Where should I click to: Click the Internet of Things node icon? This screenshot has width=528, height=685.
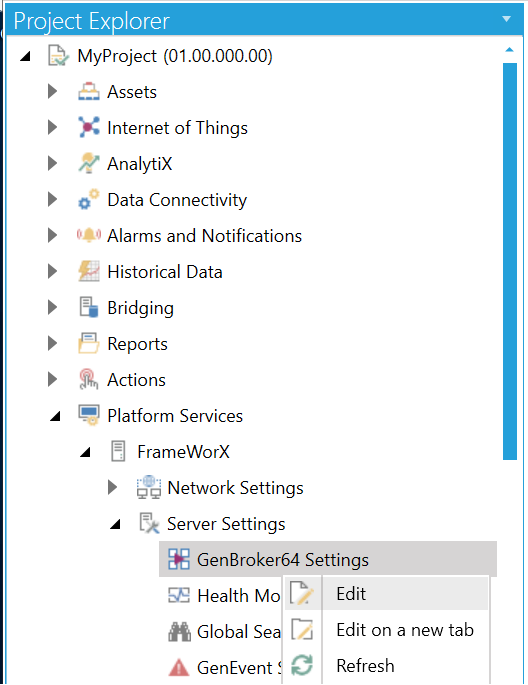point(89,128)
